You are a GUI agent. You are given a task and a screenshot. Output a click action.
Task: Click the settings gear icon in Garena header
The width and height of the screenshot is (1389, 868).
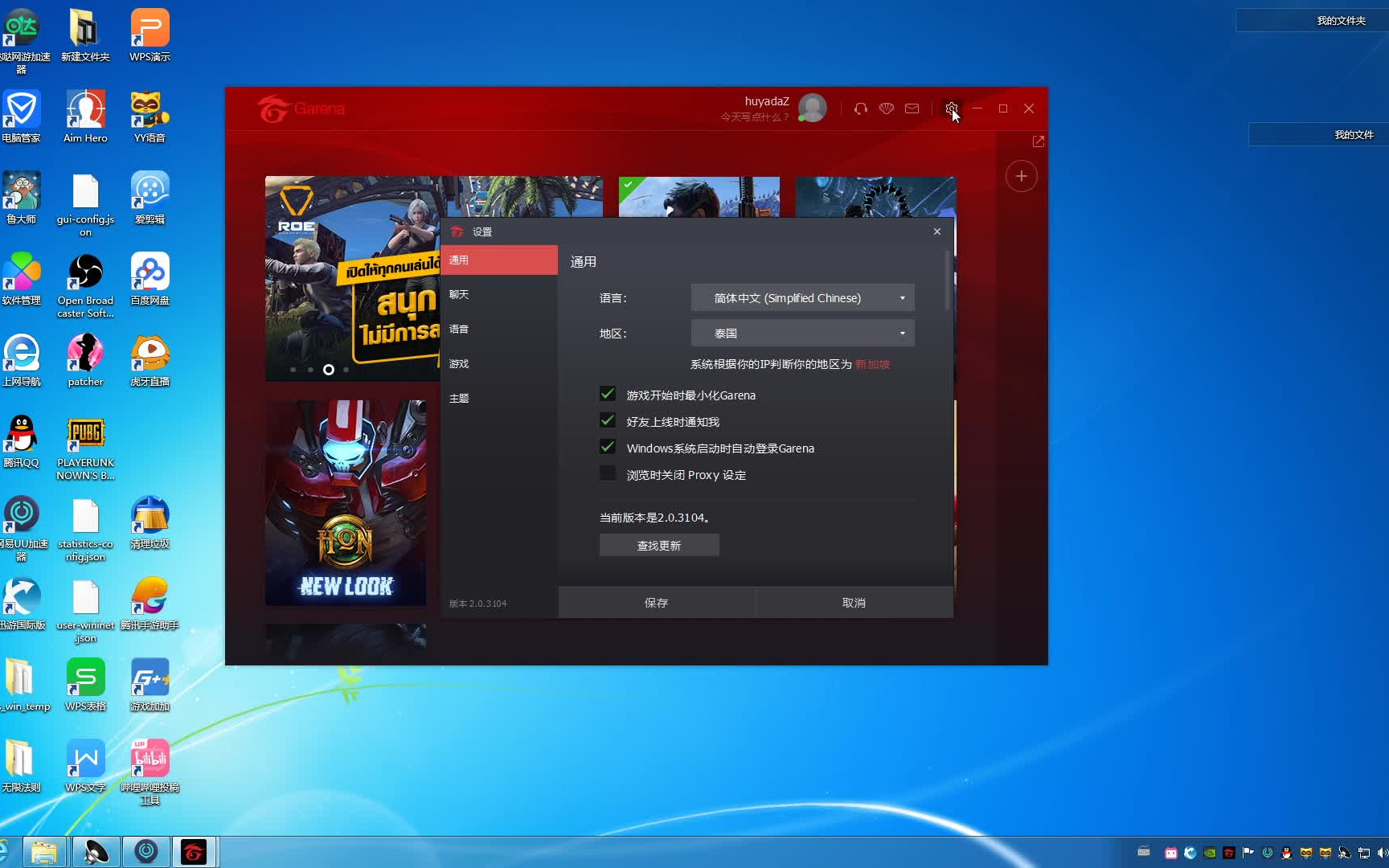click(952, 108)
